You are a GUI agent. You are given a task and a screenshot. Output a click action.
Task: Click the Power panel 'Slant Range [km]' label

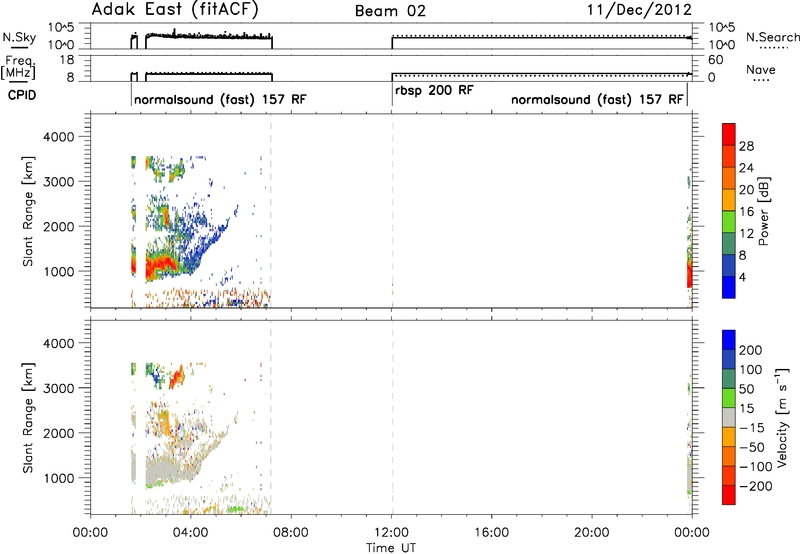point(28,211)
